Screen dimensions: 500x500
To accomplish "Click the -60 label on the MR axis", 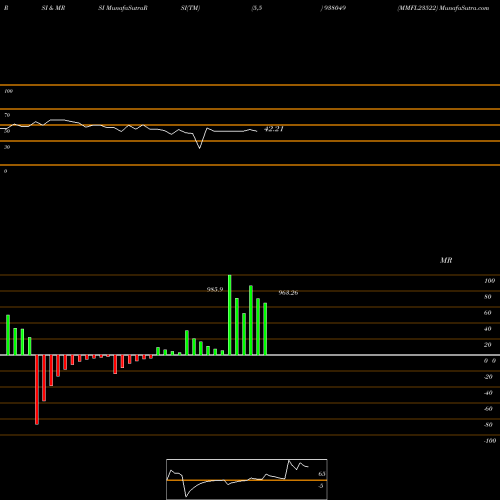I will click(488, 409).
